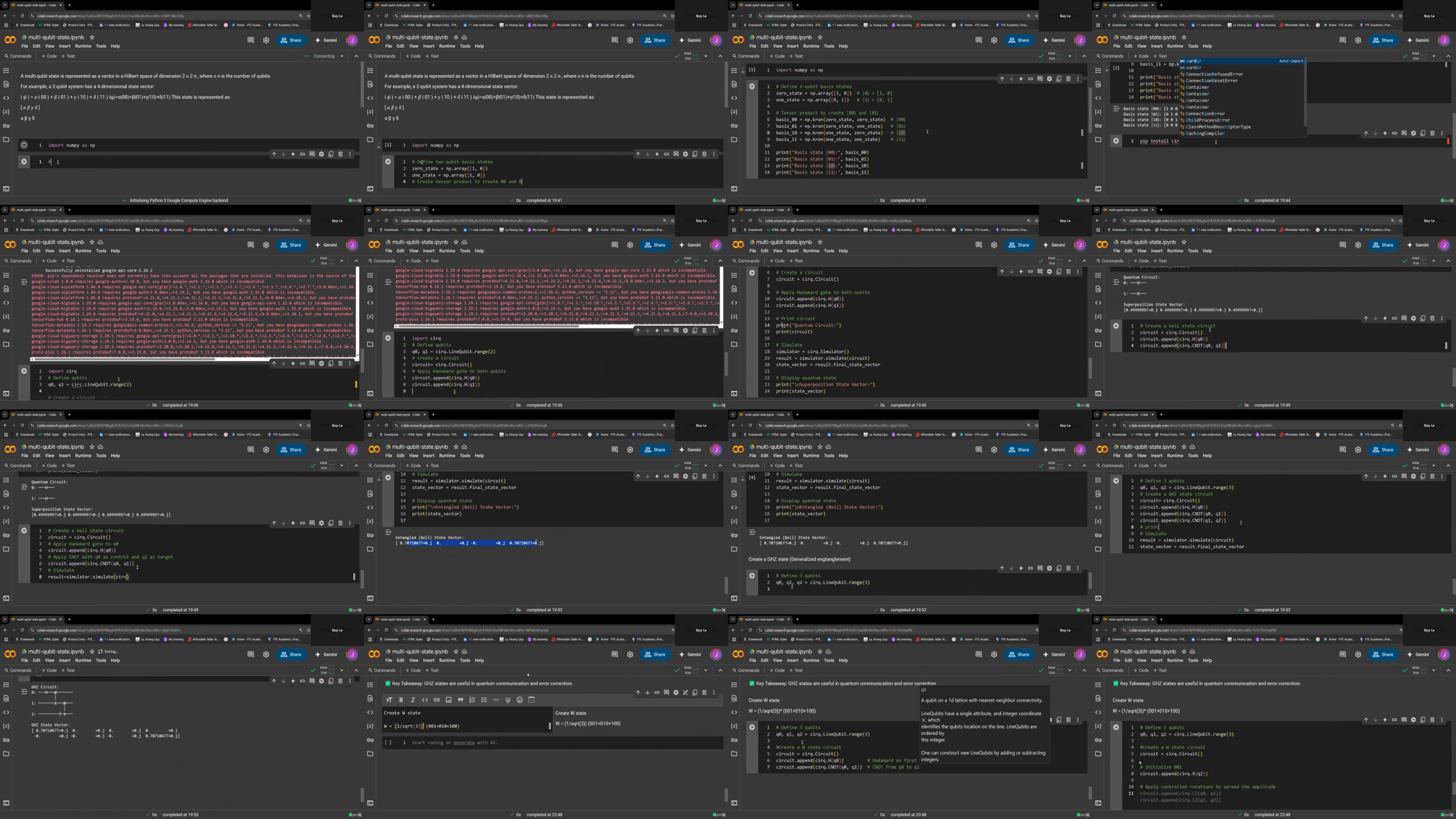Screen dimensions: 1456x819
Task: Open Files folder in the Connecting notebook sidebar
Action: click(6, 139)
